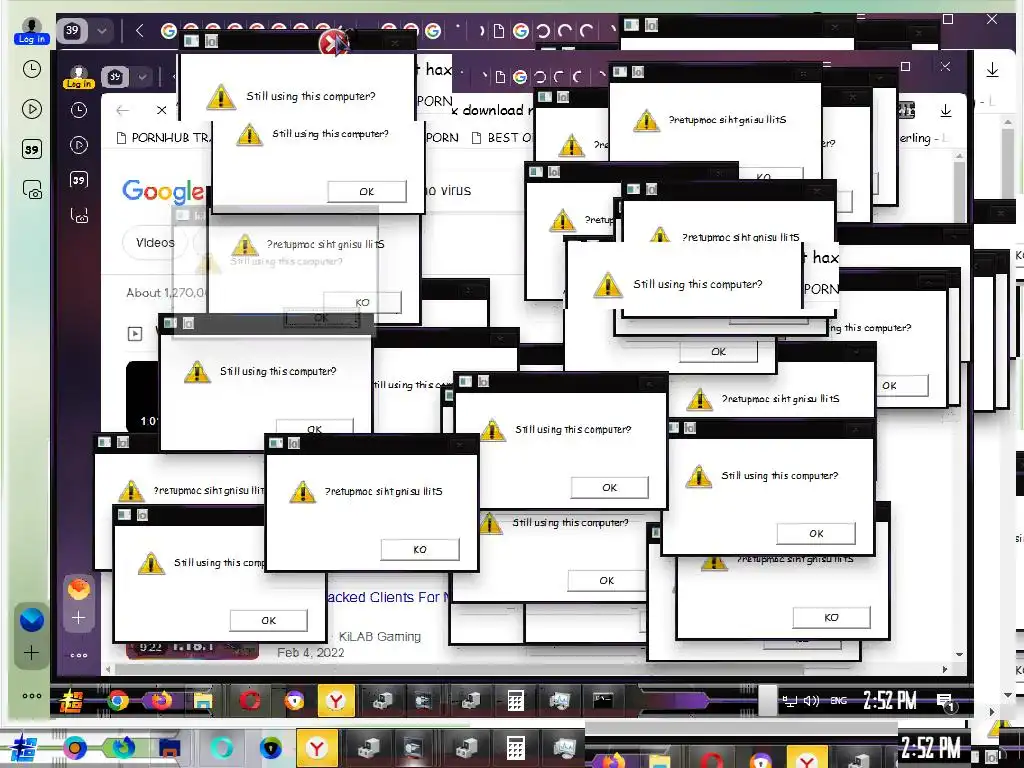Open History clock icon in dark inner sidebar
The height and width of the screenshot is (768, 1024).
(x=78, y=110)
